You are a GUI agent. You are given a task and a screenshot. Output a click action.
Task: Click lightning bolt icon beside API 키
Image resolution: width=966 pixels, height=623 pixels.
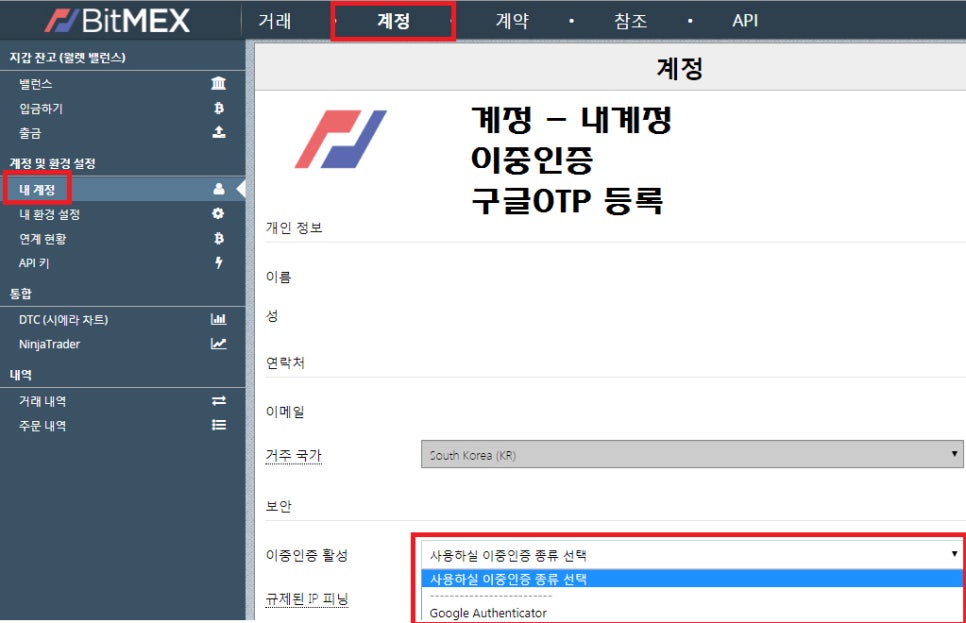tap(219, 263)
